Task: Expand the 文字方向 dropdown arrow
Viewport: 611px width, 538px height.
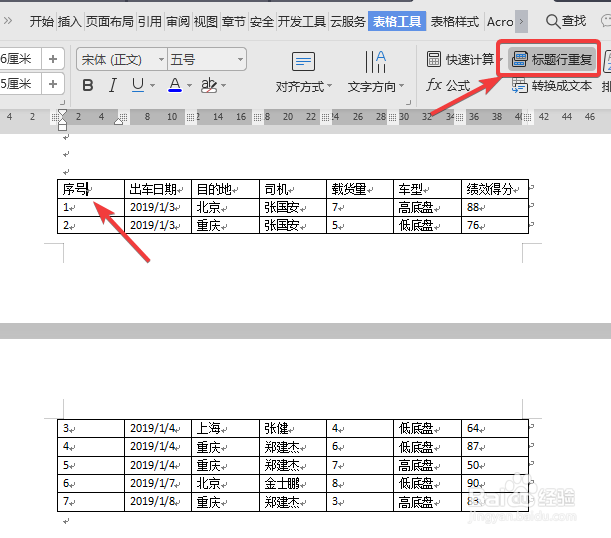Action: tap(402, 86)
